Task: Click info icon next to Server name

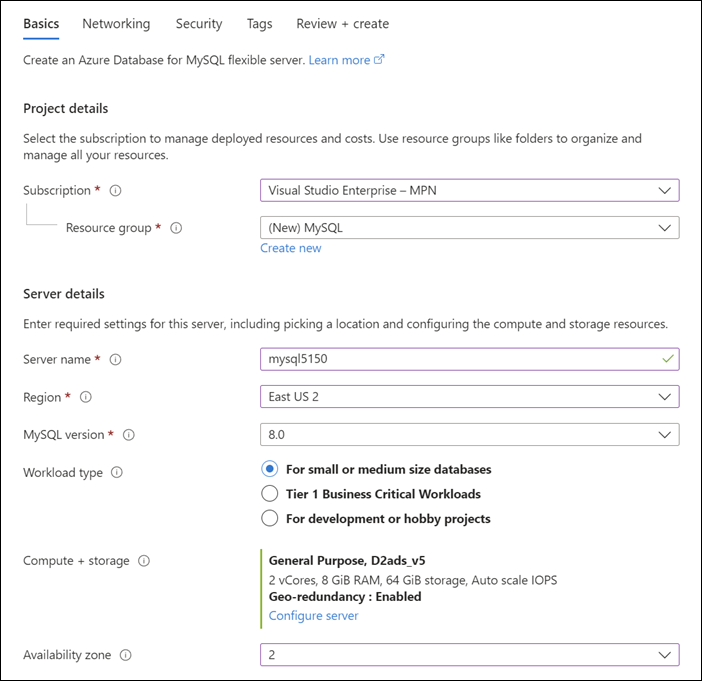Action: pos(116,359)
